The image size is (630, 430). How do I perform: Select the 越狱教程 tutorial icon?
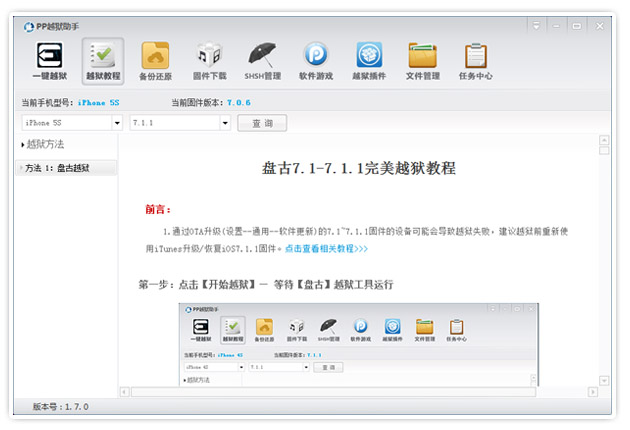(103, 61)
